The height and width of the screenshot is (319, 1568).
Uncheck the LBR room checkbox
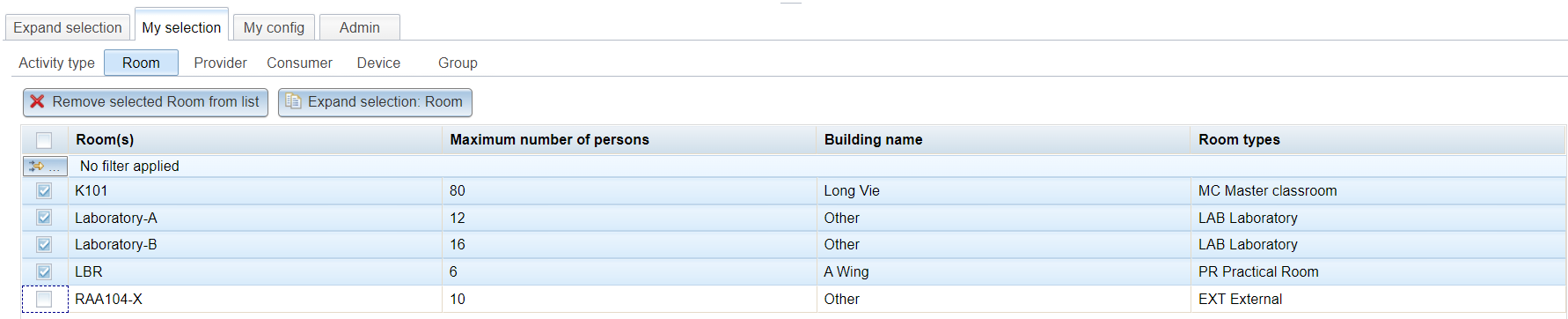(44, 271)
